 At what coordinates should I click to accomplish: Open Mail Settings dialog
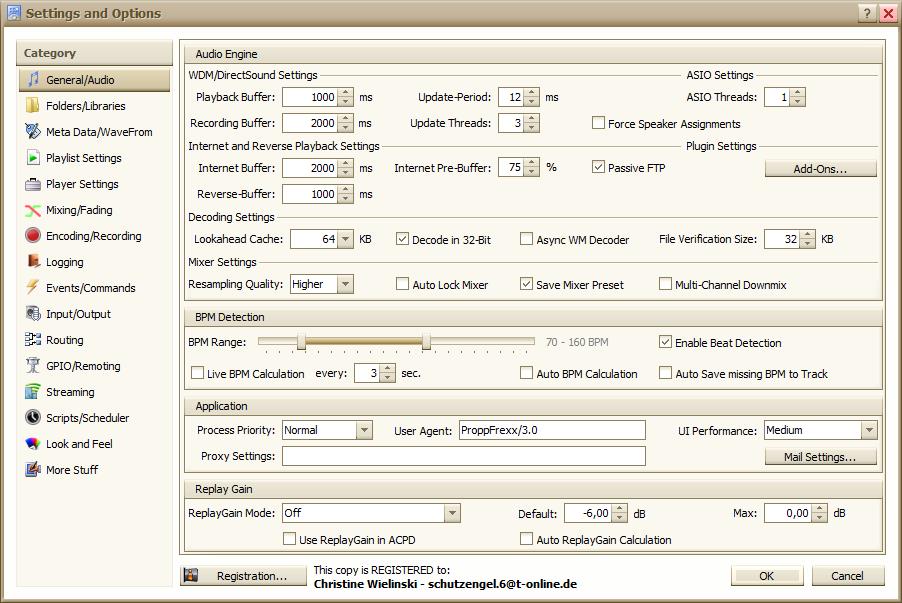click(x=820, y=457)
